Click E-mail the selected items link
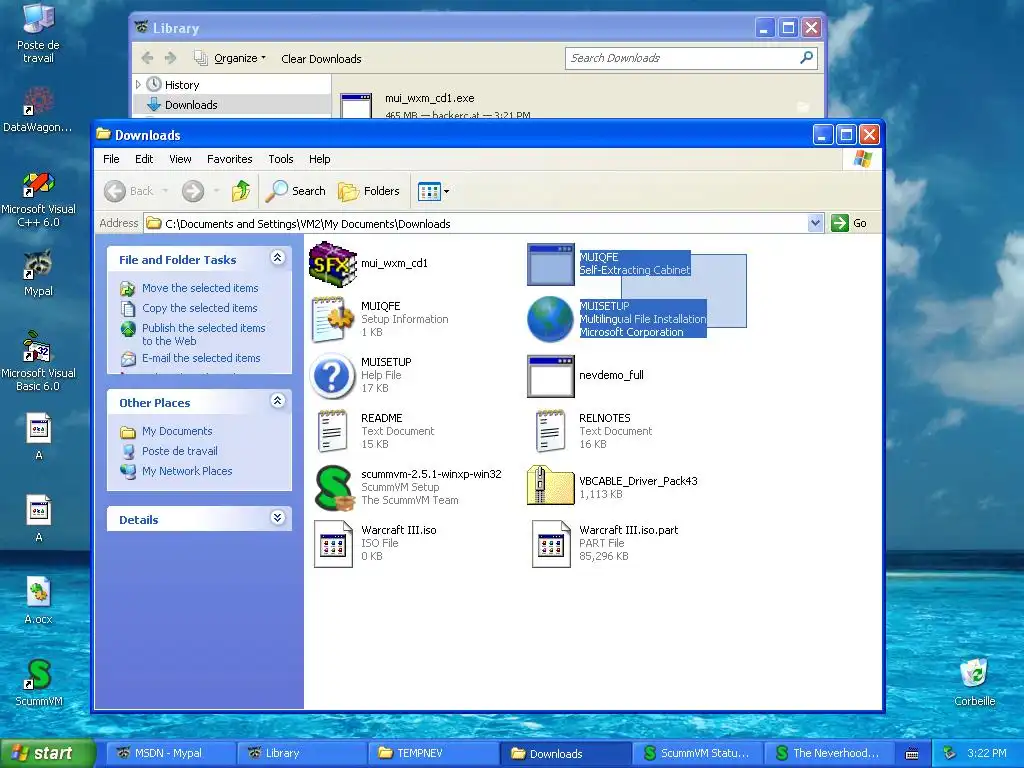The width and height of the screenshot is (1024, 768). coord(201,358)
